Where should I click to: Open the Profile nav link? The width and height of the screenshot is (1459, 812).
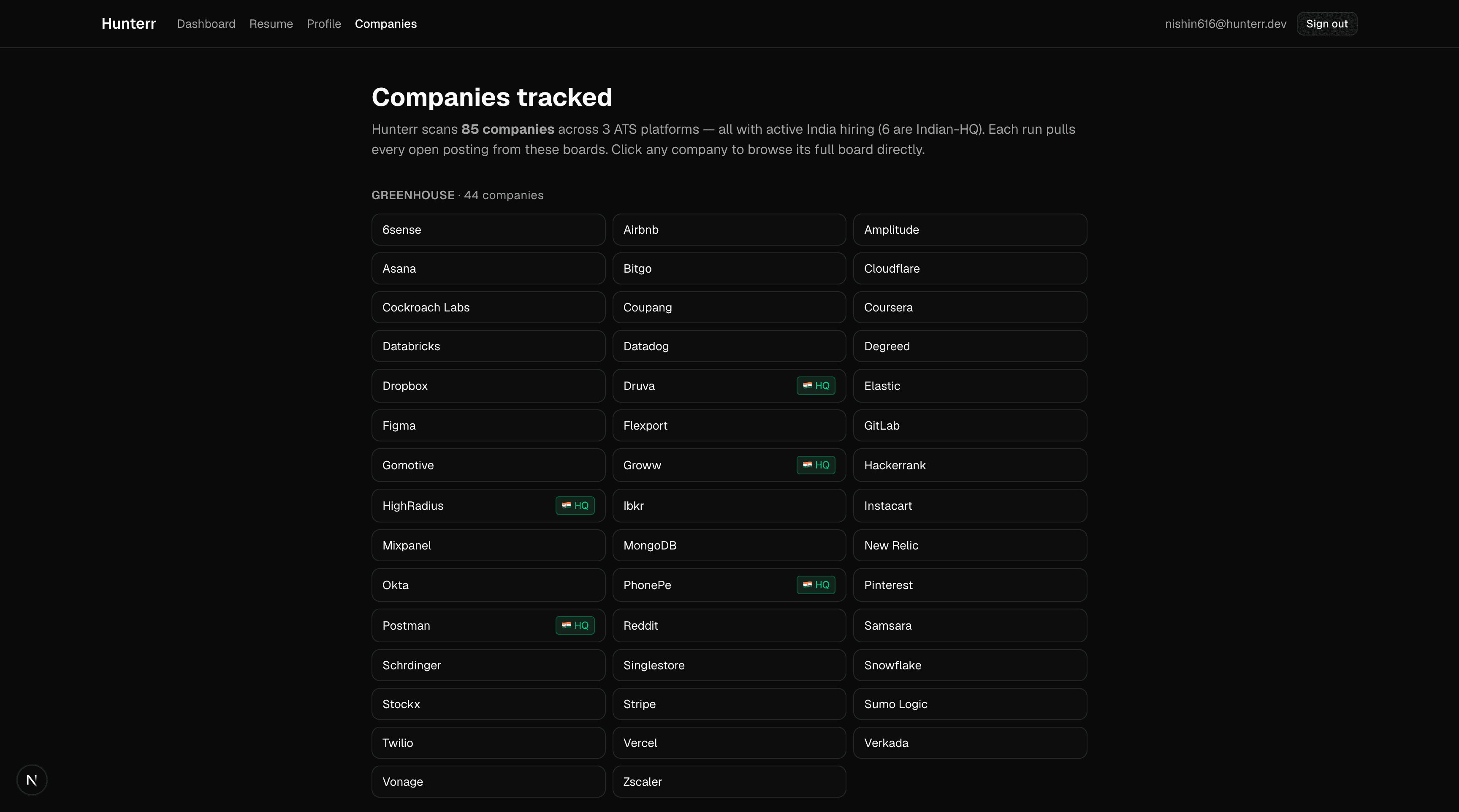tap(324, 24)
